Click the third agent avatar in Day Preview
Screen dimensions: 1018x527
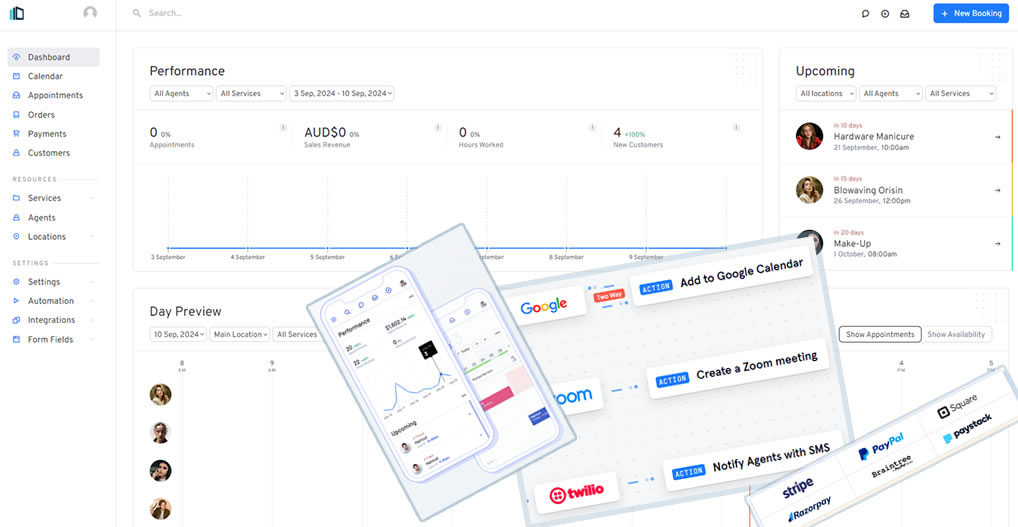[160, 471]
